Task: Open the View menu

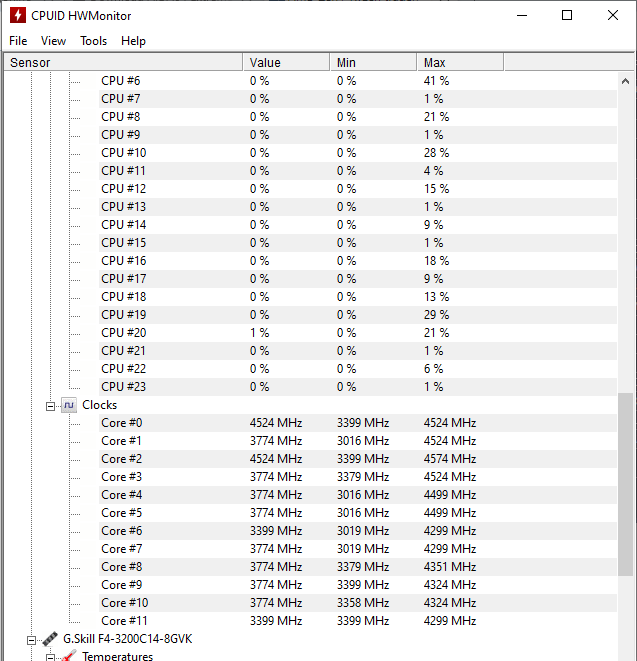Action: 54,41
